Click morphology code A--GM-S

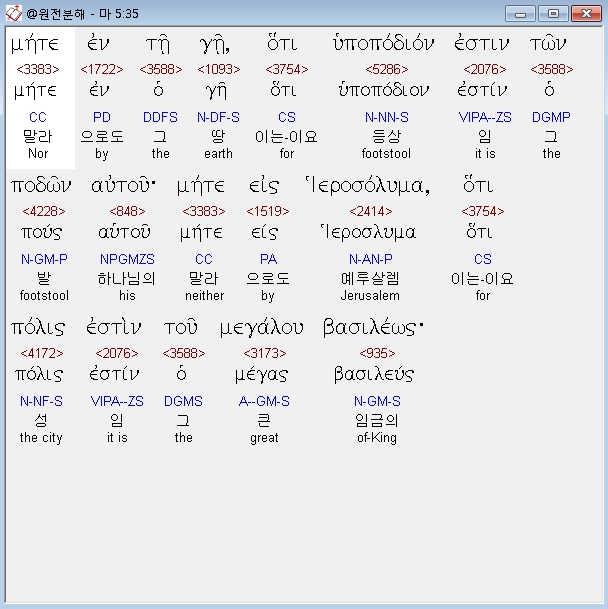(x=264, y=401)
